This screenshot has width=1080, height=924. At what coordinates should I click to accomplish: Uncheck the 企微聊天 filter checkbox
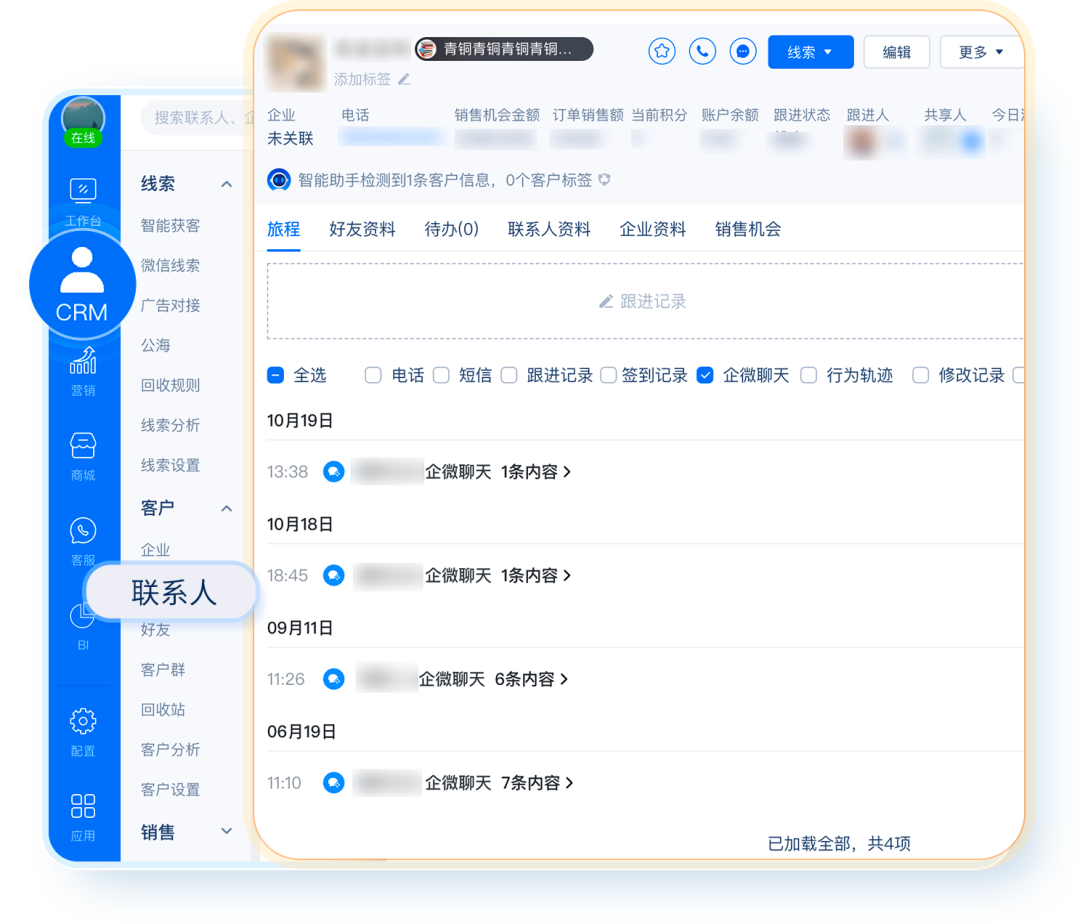[705, 375]
